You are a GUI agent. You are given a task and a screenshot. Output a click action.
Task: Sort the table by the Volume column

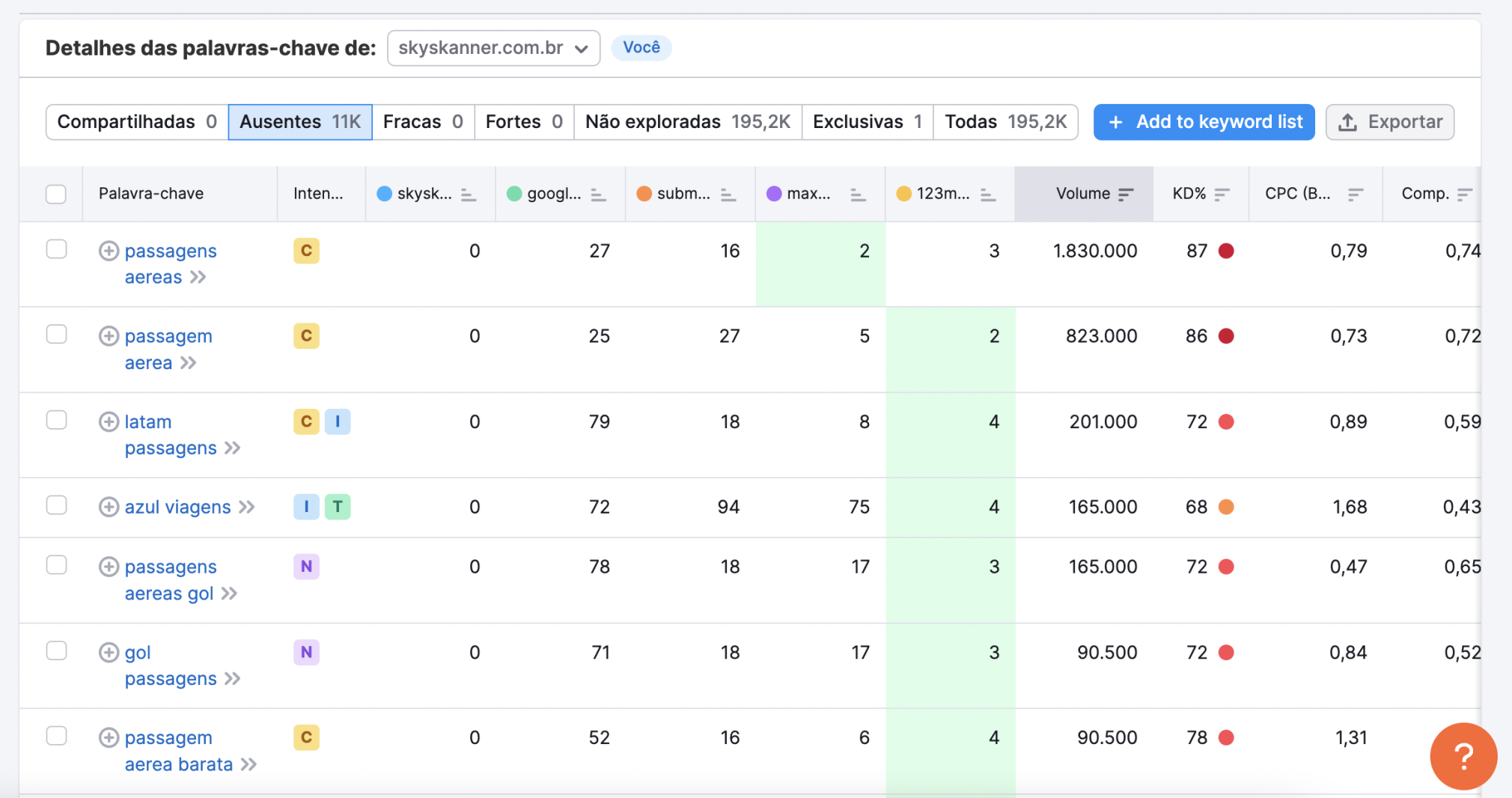tap(1126, 193)
